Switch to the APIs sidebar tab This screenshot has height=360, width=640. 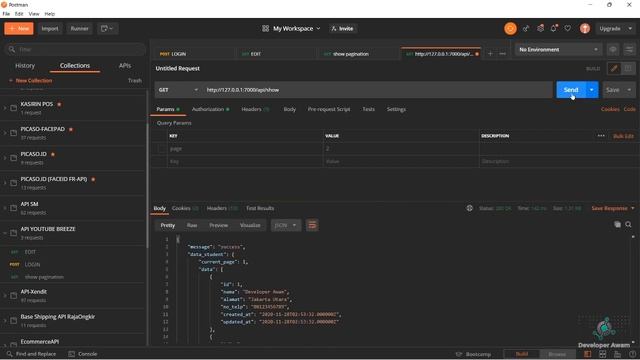tap(124, 65)
